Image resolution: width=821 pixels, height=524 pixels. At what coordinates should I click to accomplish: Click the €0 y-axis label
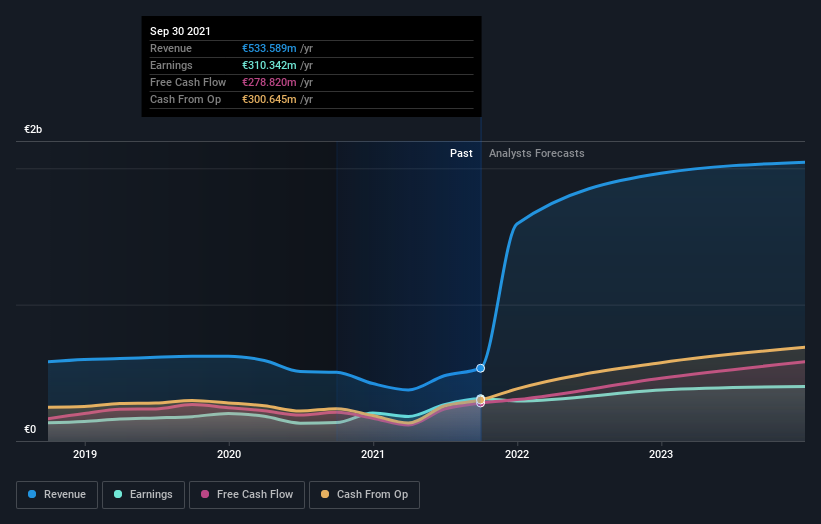30,429
